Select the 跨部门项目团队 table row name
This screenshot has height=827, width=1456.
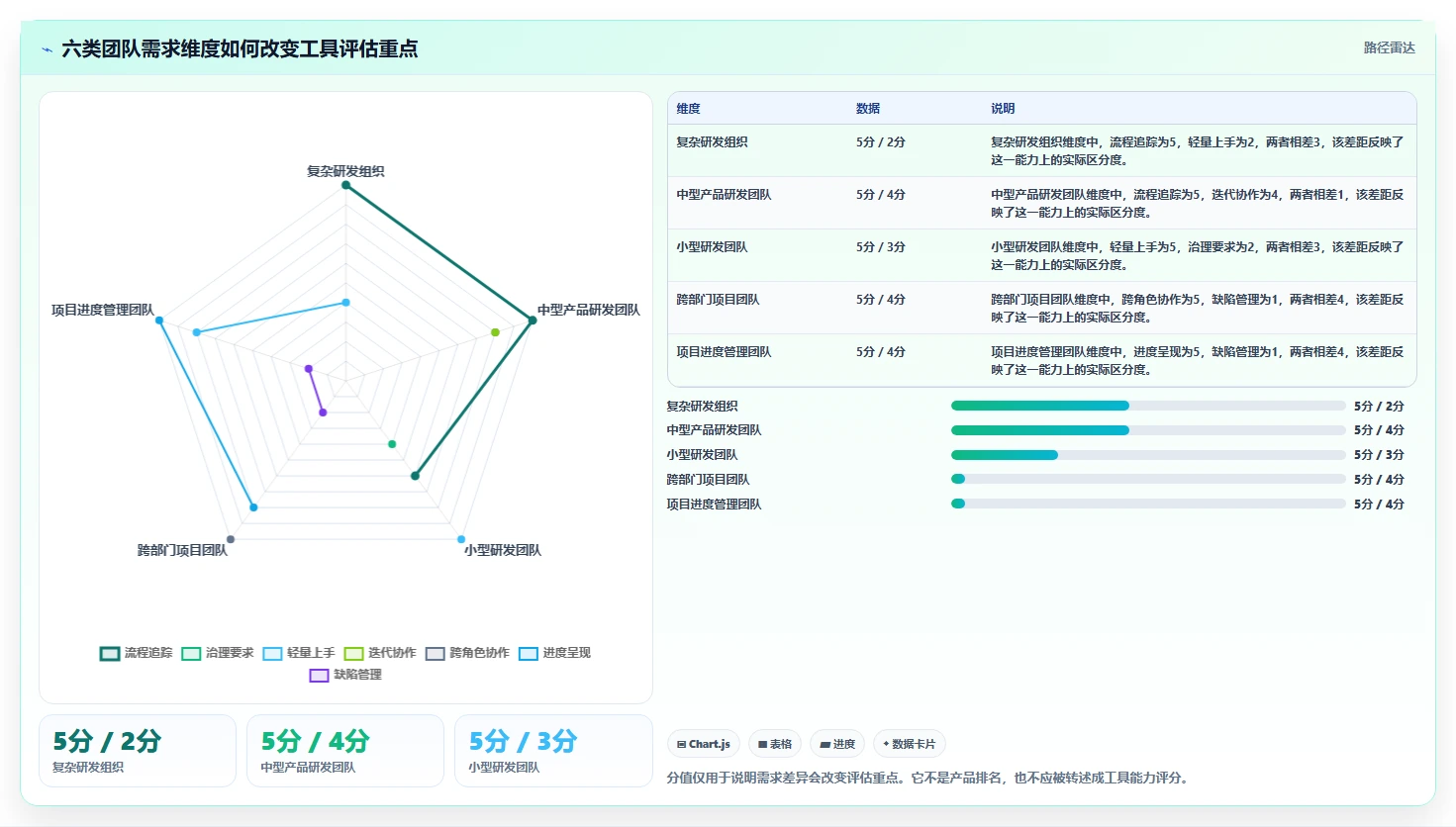point(718,300)
